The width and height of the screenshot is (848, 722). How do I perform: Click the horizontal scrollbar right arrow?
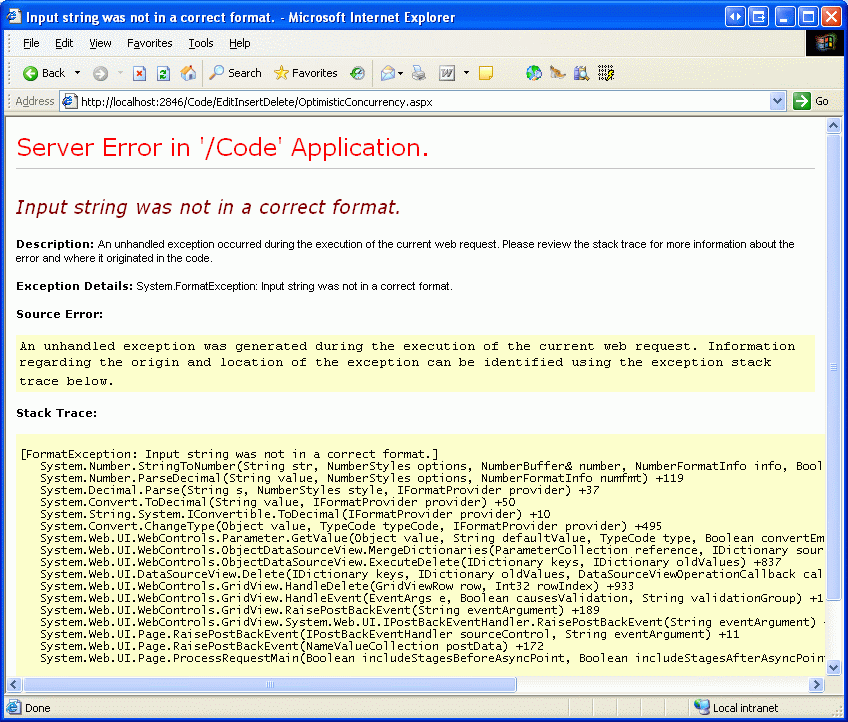click(816, 685)
